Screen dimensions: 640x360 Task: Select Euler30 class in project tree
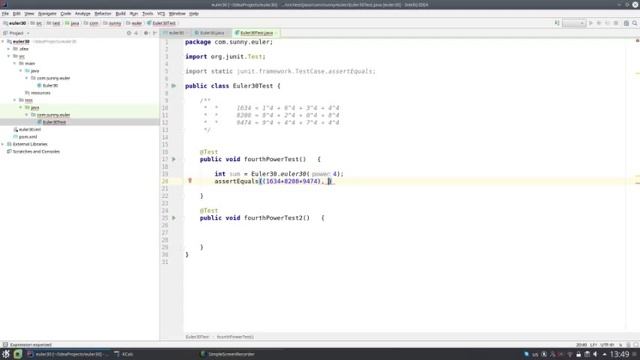click(x=47, y=85)
